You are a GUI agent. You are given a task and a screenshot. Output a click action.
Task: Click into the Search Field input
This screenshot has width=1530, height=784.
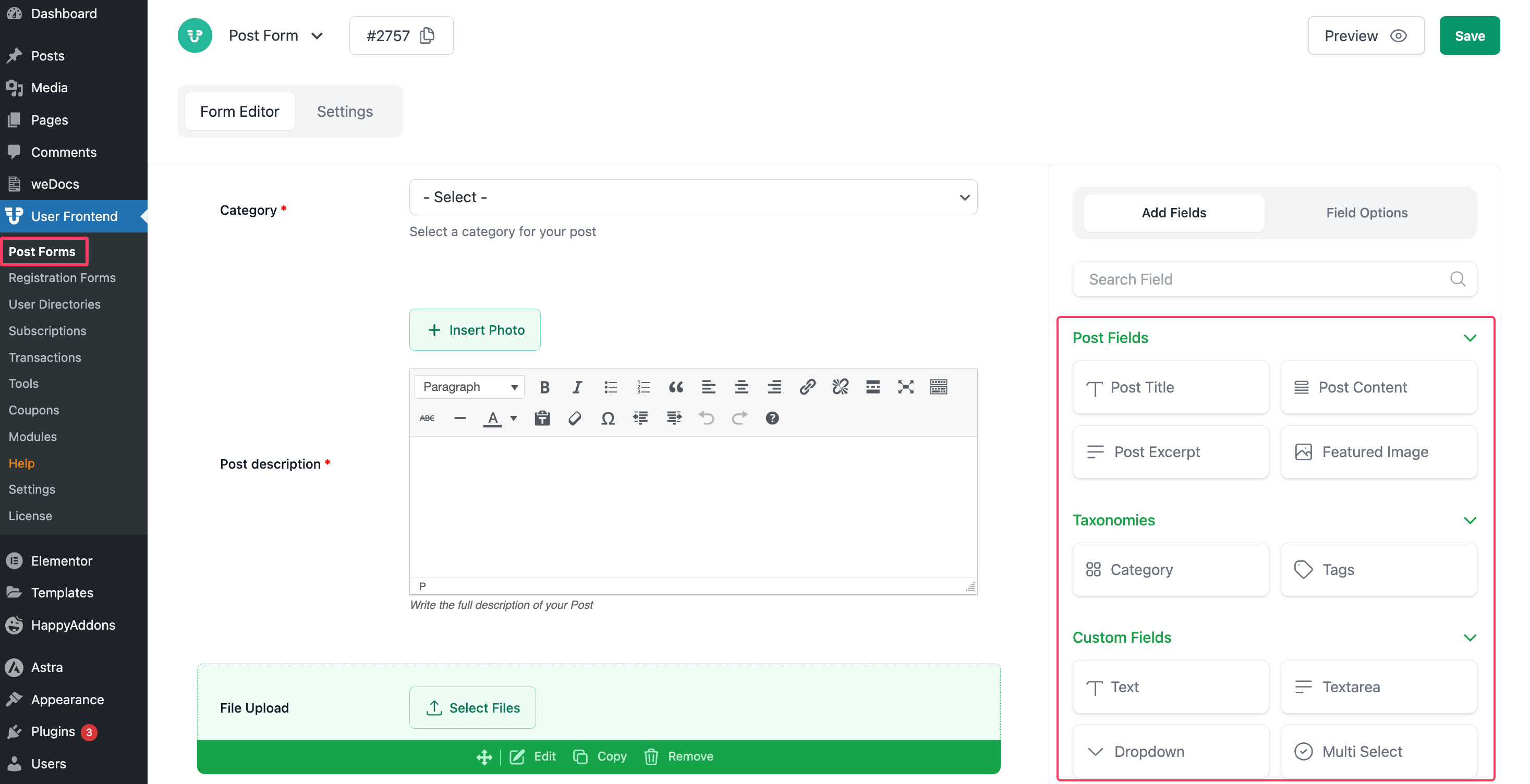click(1265, 279)
